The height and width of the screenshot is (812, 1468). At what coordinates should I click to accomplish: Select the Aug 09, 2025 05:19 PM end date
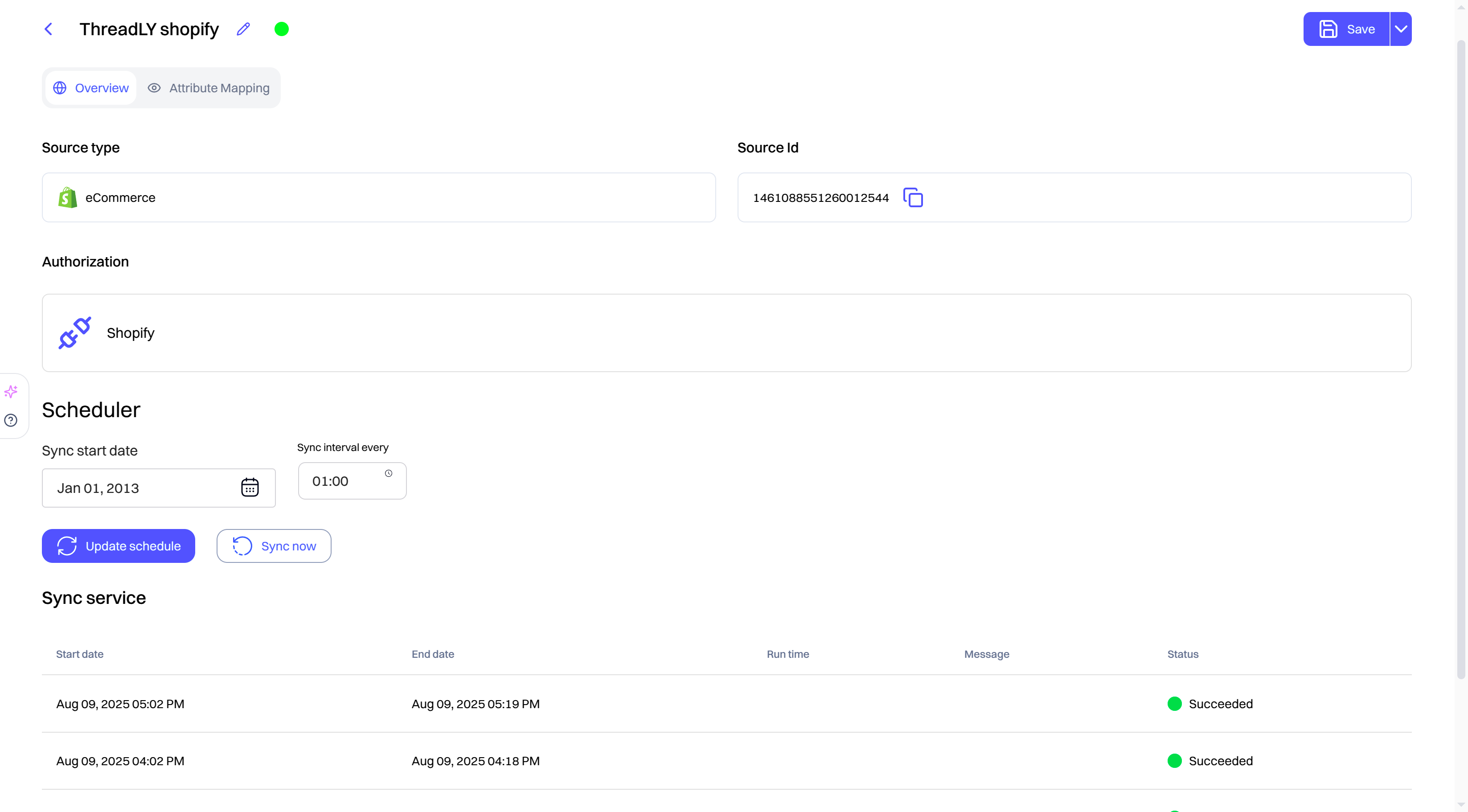(476, 704)
